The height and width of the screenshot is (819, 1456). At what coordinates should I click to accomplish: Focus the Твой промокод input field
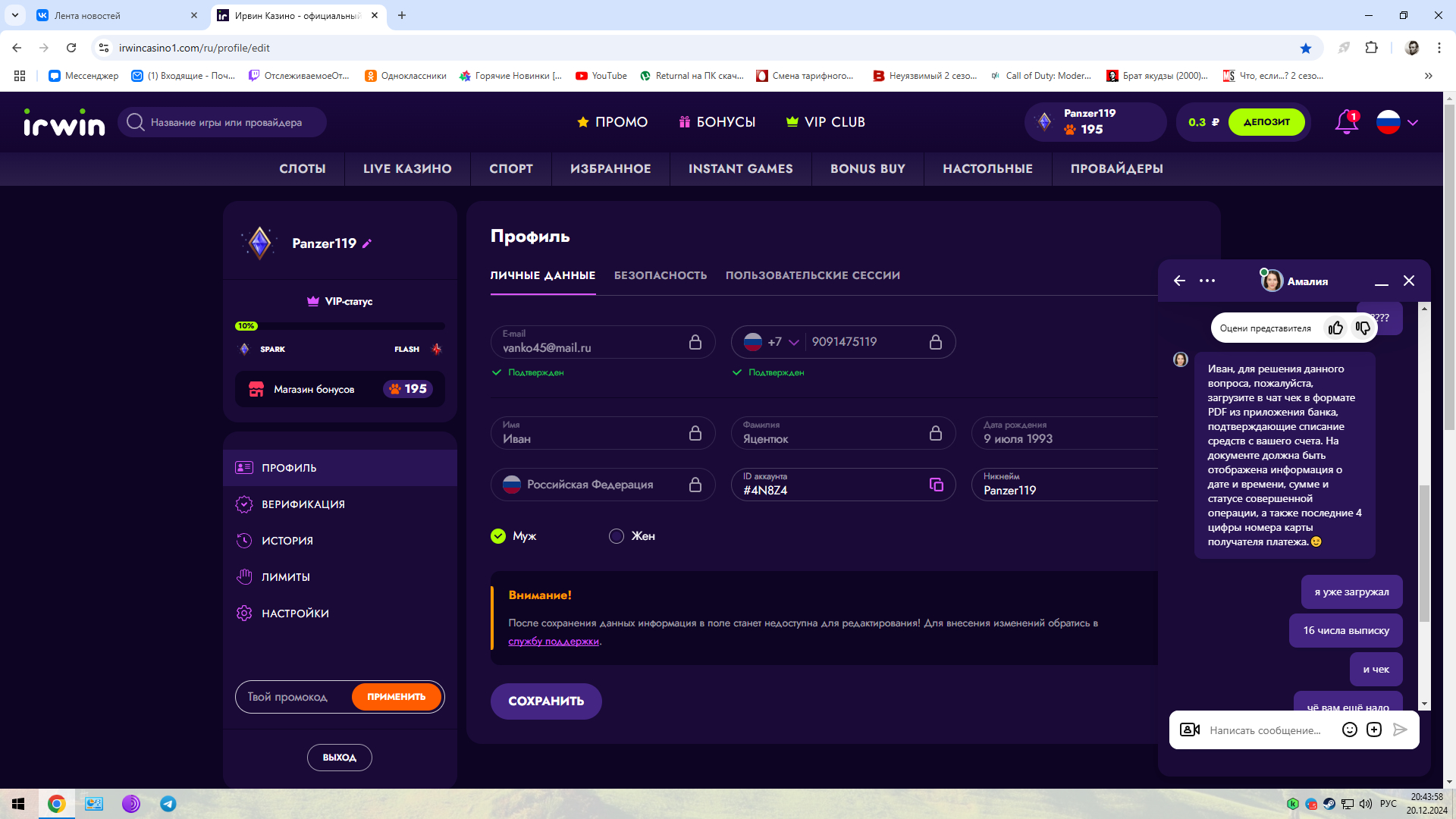pyautogui.click(x=293, y=697)
